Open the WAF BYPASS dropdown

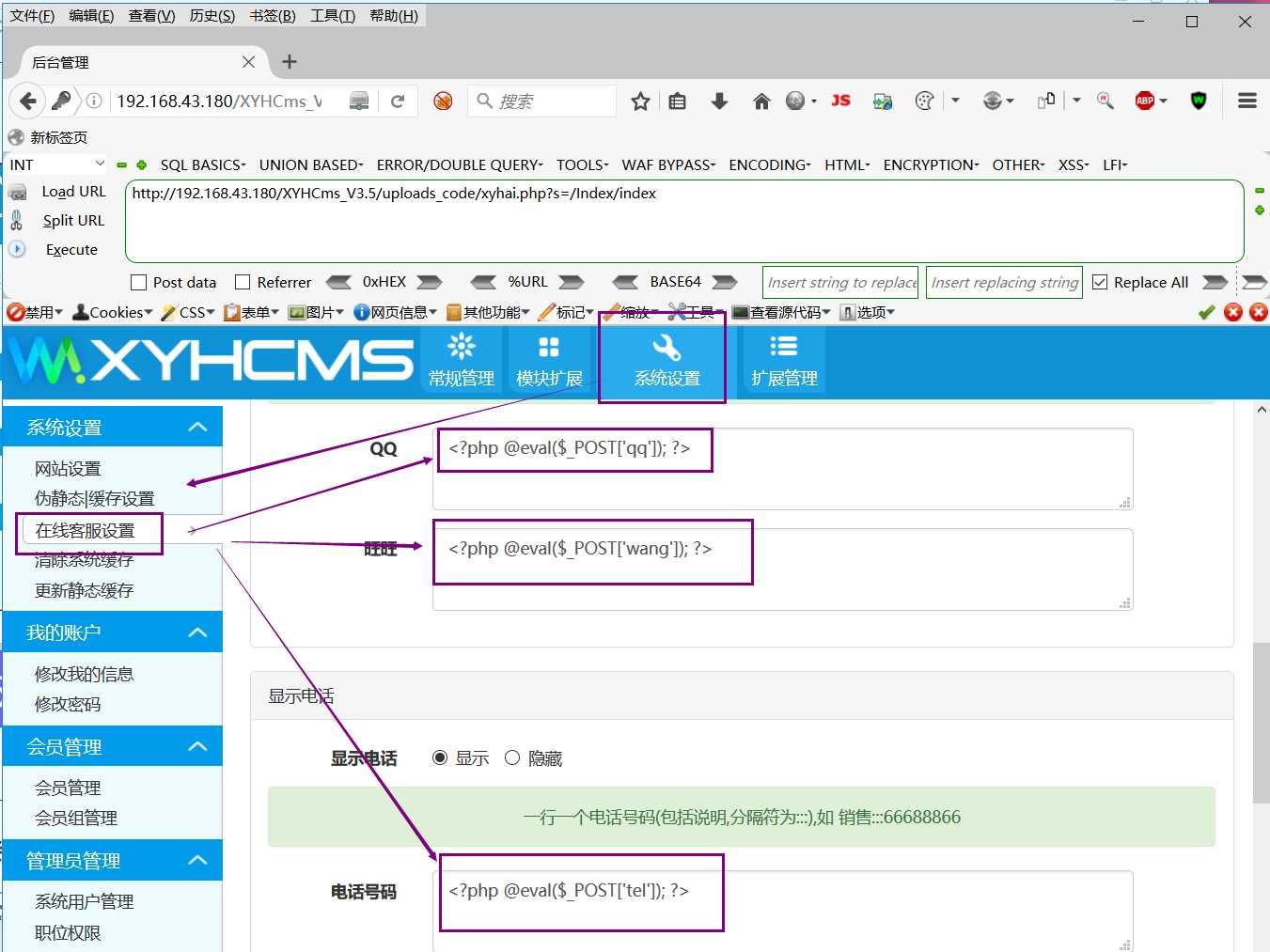[668, 164]
